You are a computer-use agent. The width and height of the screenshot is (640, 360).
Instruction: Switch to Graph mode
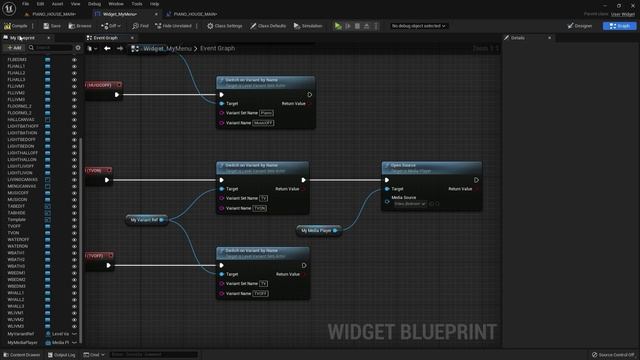619,26
